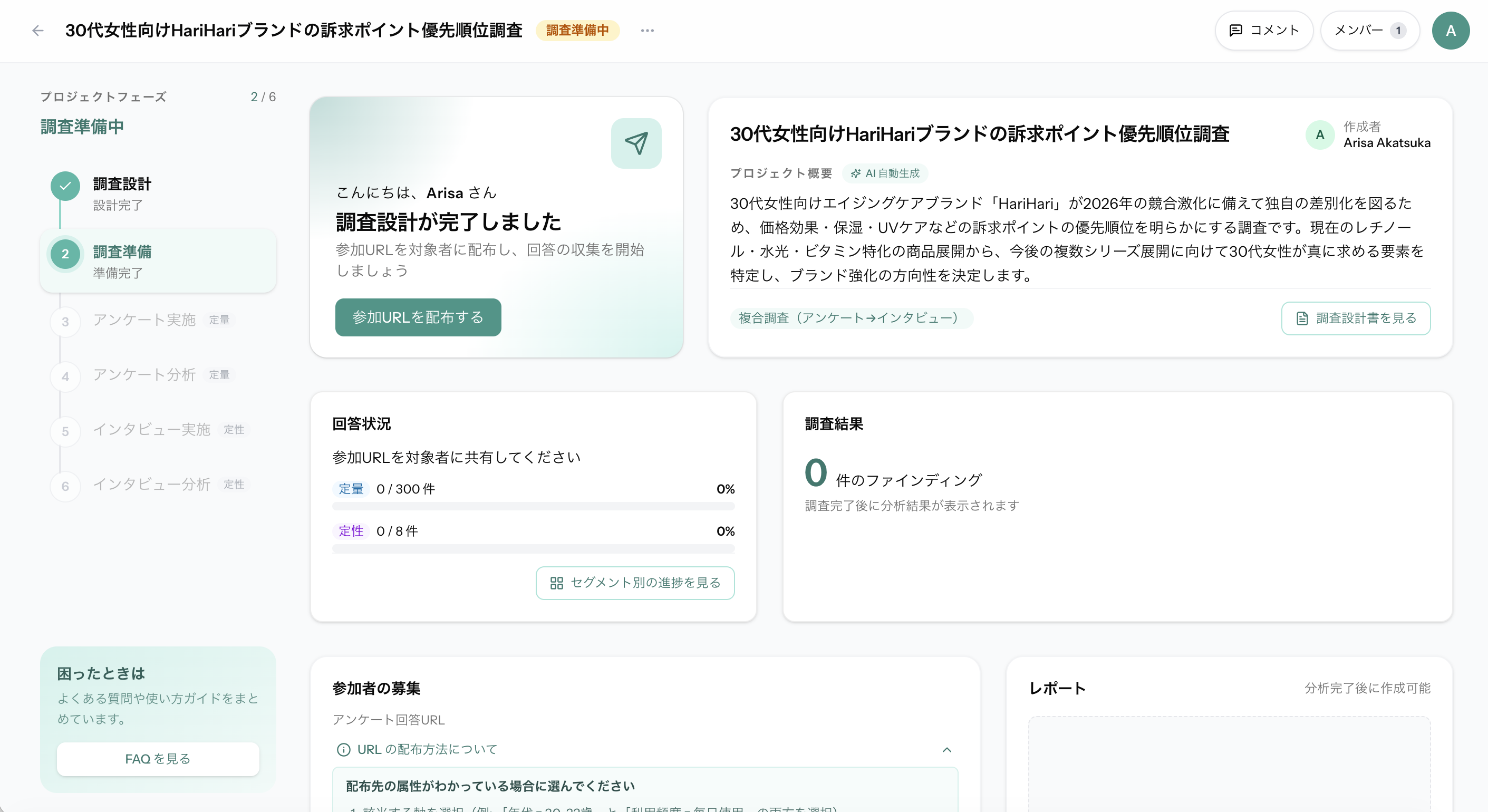Image resolution: width=1488 pixels, height=812 pixels.
Task: Click FAQ を見る button
Action: pos(158,759)
